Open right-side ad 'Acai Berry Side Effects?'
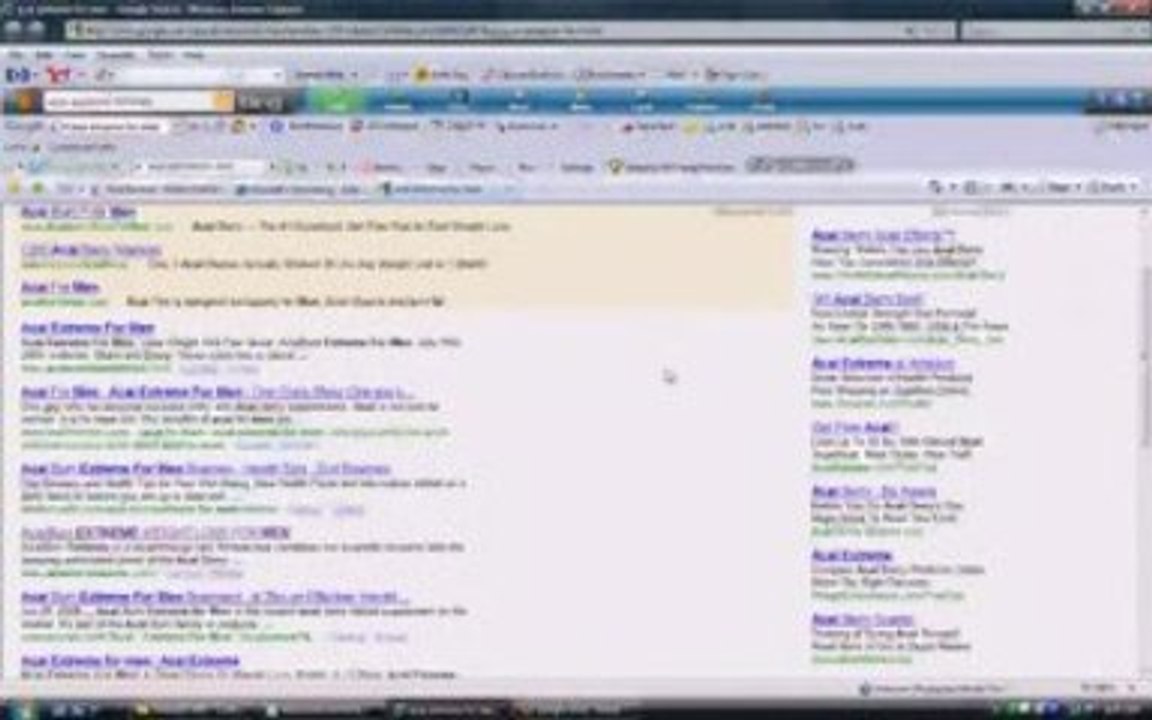This screenshot has height=720, width=1152. tap(883, 236)
